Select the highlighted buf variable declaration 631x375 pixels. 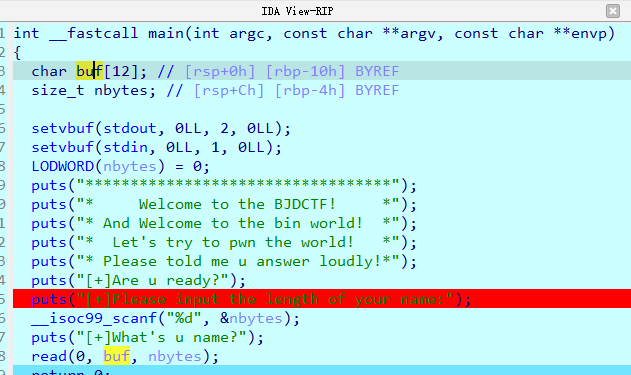point(89,71)
